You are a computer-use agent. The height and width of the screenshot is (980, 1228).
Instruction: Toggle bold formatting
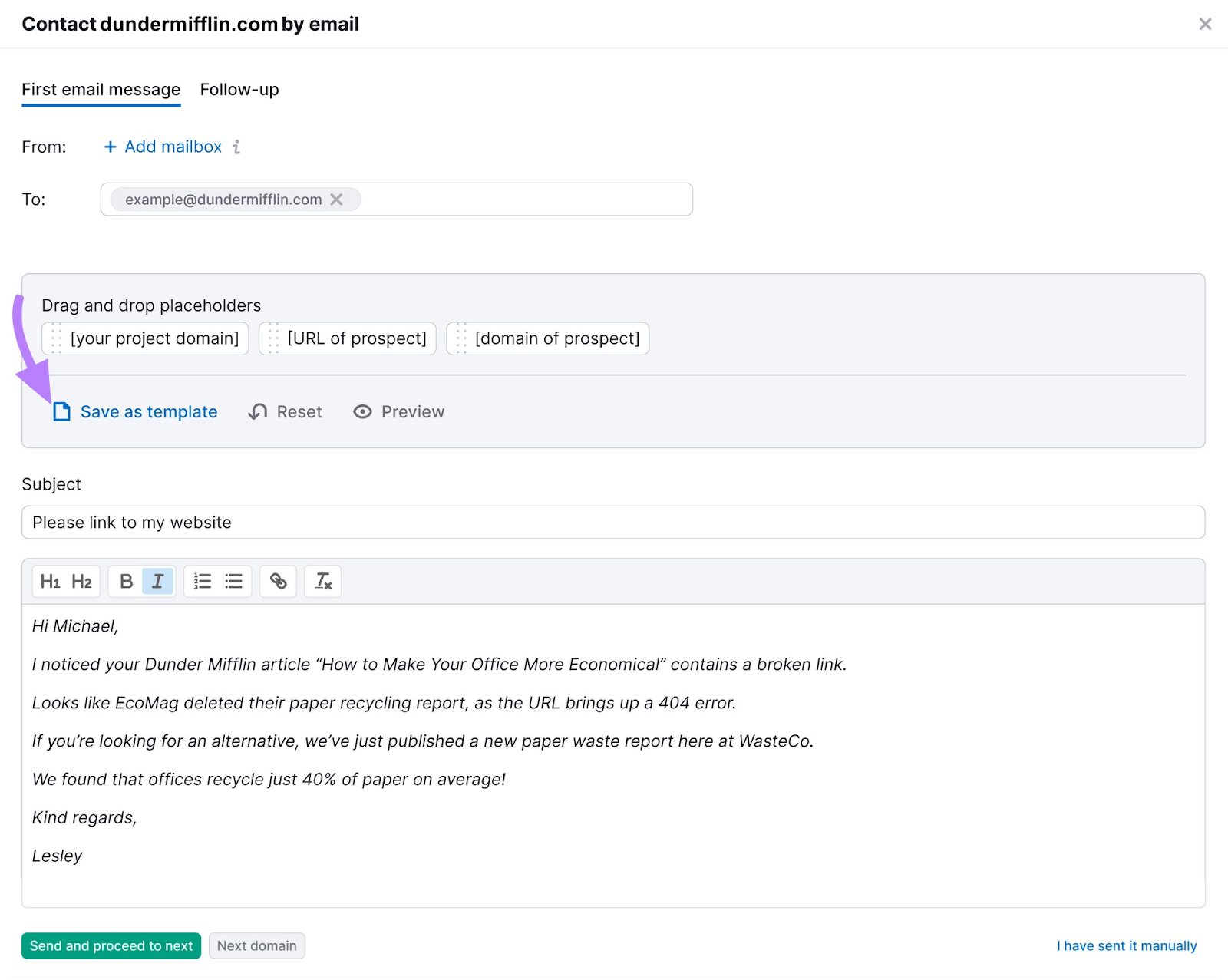point(125,581)
